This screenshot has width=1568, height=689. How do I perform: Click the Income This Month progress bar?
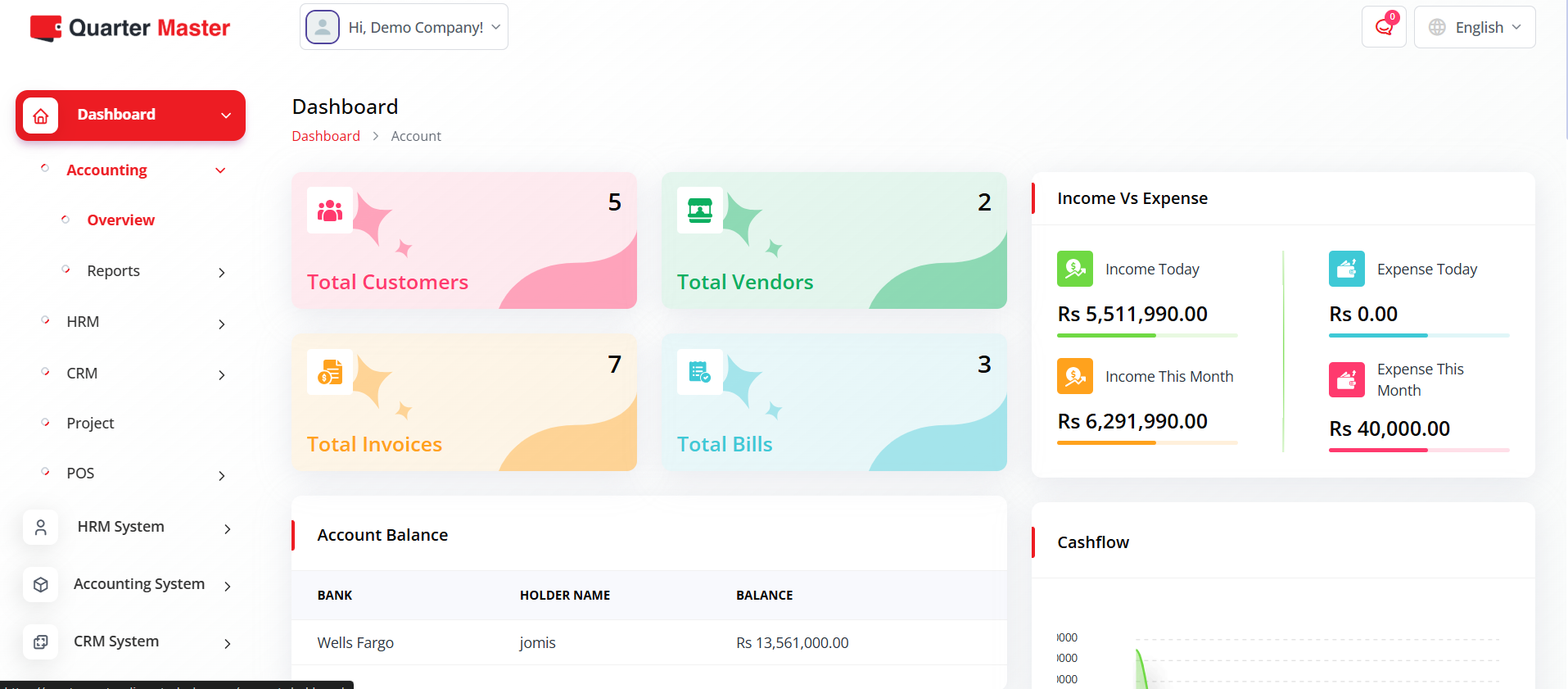tap(1147, 442)
